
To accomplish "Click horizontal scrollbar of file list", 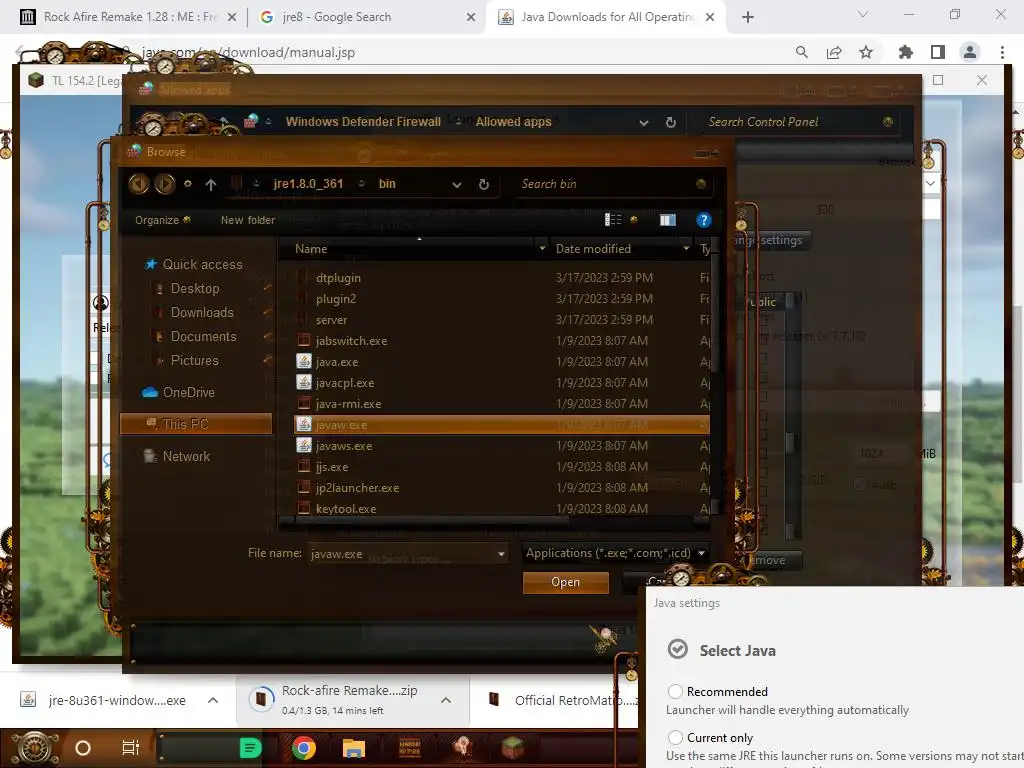I will pyautogui.click(x=431, y=520).
